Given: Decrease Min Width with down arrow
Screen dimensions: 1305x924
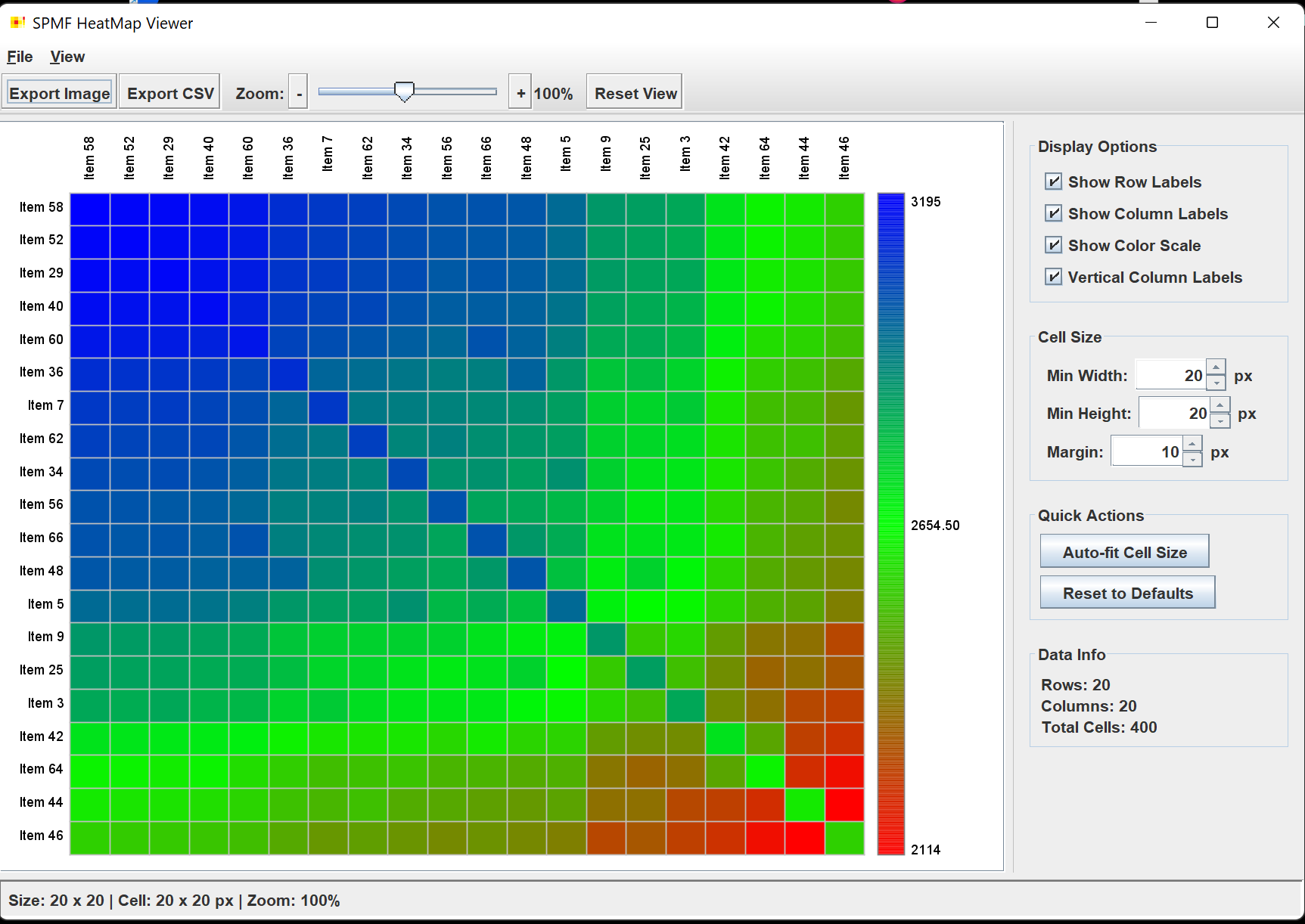Looking at the screenshot, I should [x=1216, y=383].
